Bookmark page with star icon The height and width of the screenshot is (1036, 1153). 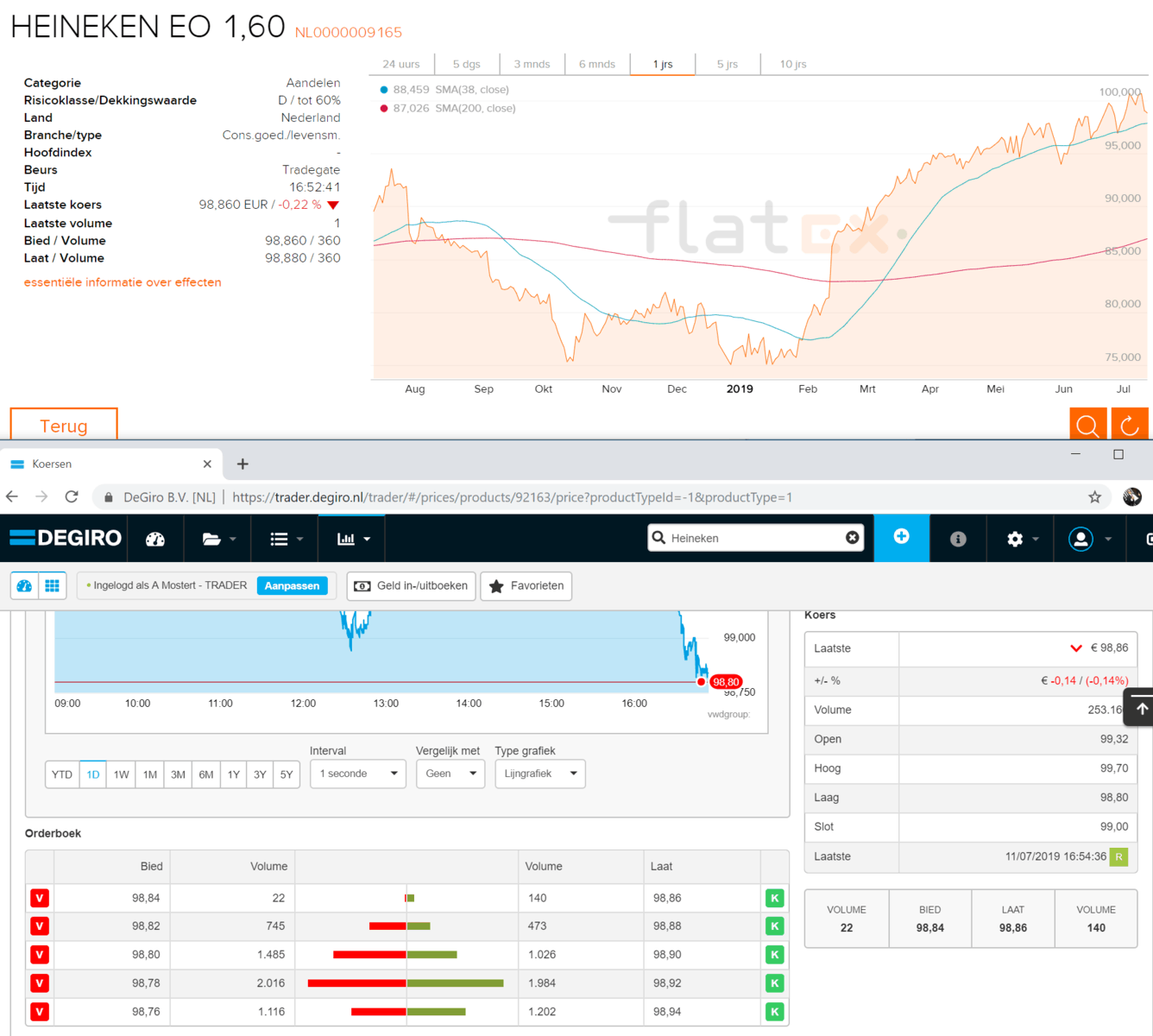point(1094,496)
